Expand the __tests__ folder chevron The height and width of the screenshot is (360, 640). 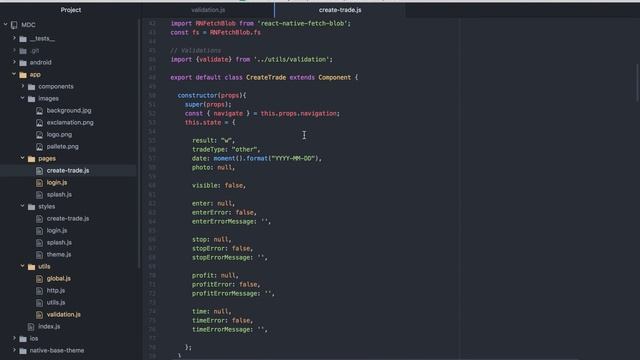coord(14,38)
